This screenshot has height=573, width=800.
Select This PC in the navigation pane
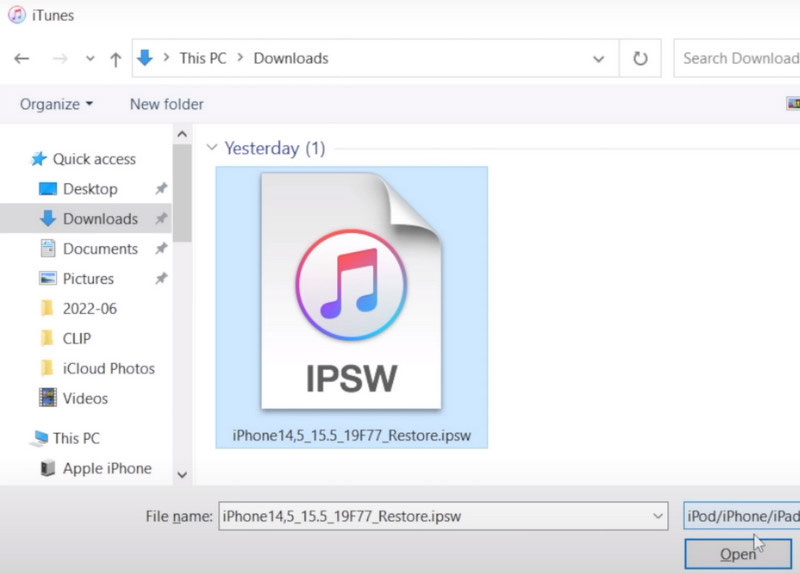coord(65,438)
